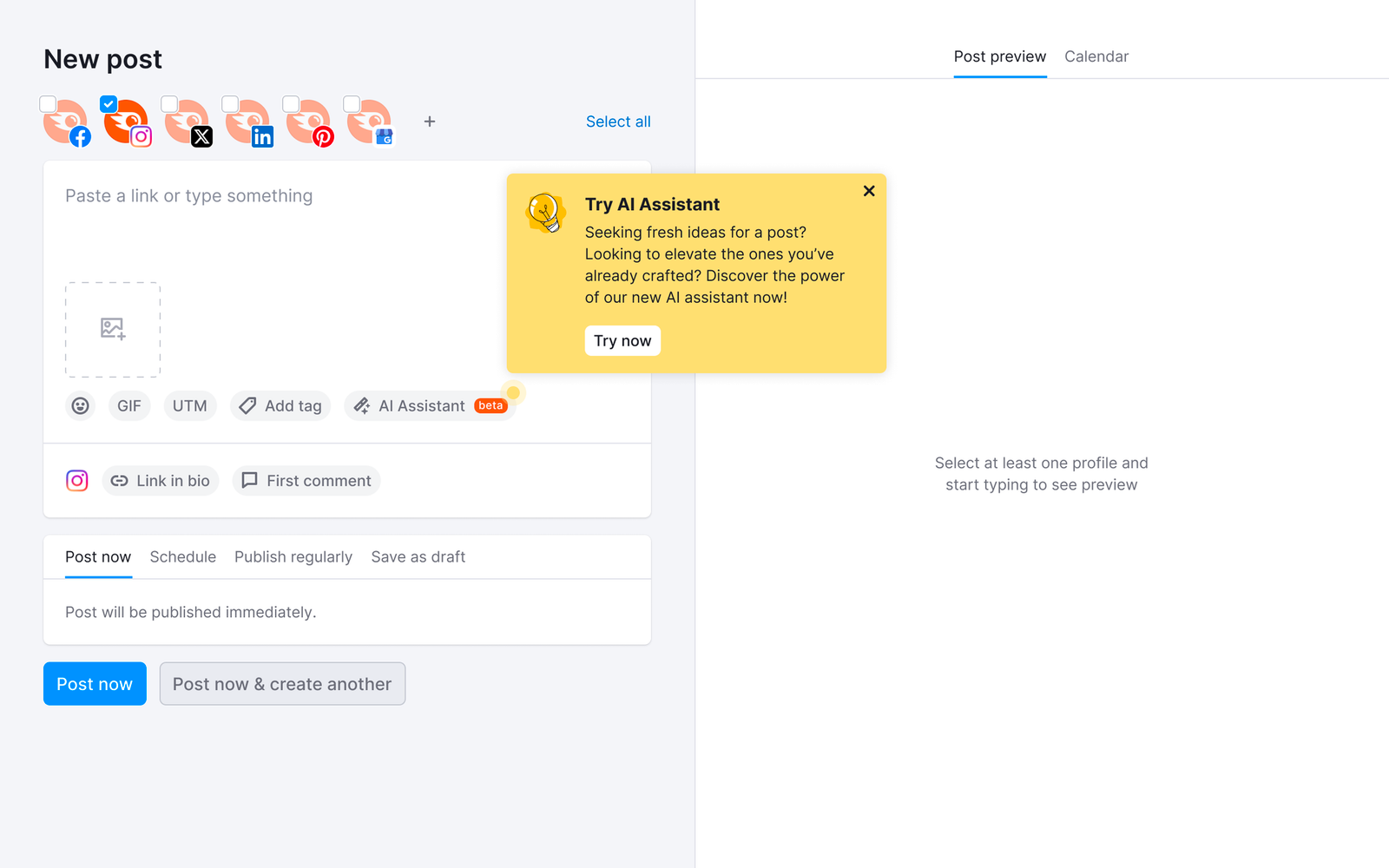Click the Instagram icon in options row
The width and height of the screenshot is (1389, 868).
pos(77,481)
